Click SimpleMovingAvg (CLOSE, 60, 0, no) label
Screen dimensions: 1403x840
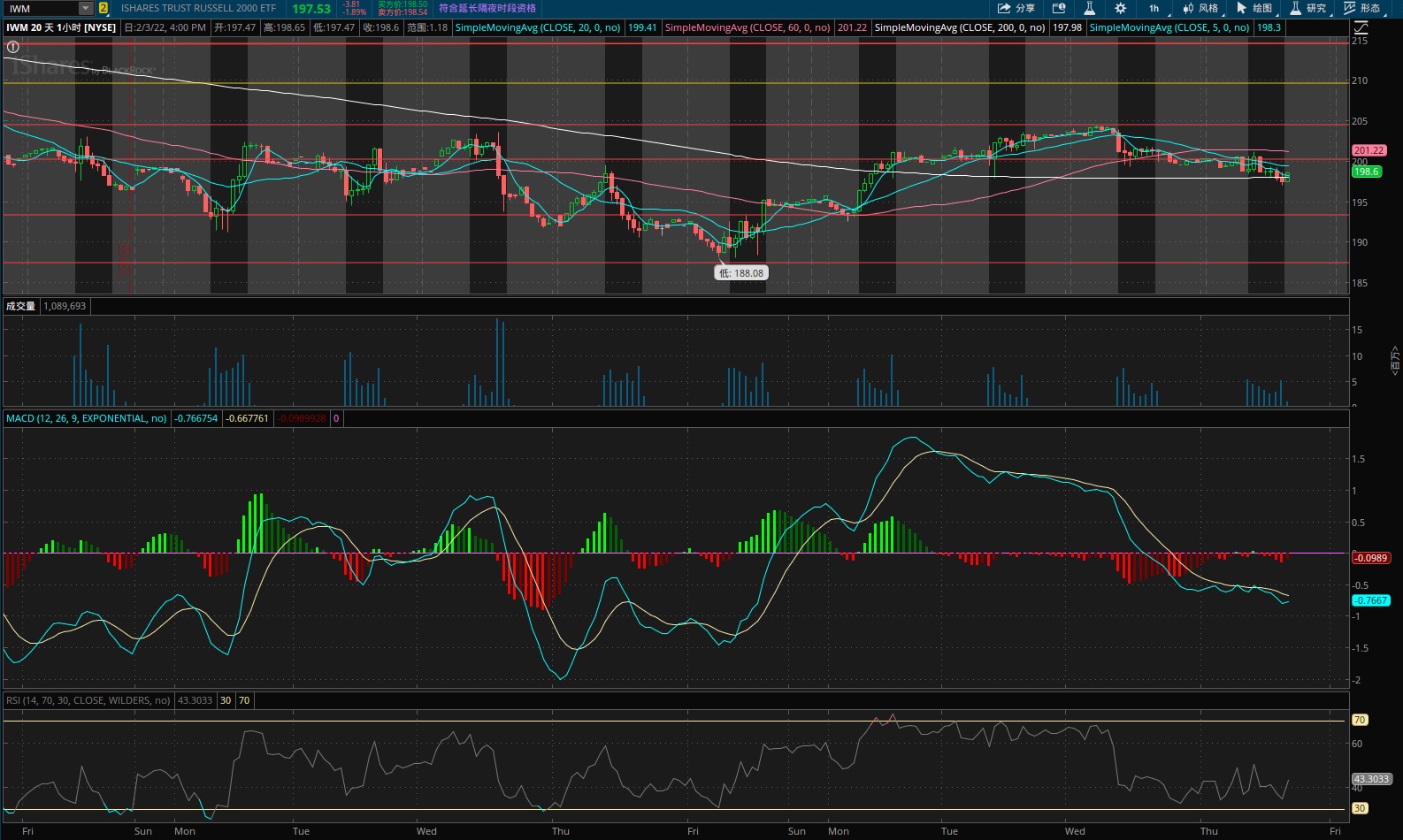pyautogui.click(x=747, y=27)
